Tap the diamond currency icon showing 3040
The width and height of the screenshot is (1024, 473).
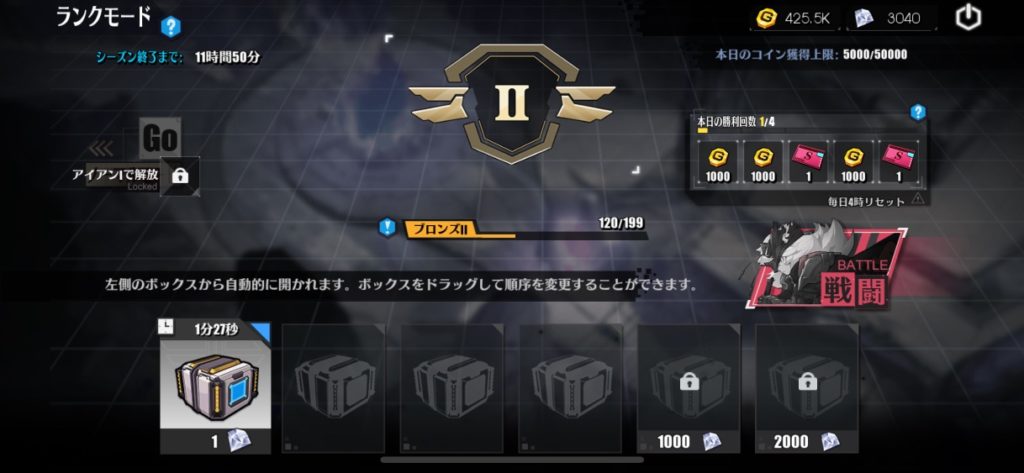865,18
